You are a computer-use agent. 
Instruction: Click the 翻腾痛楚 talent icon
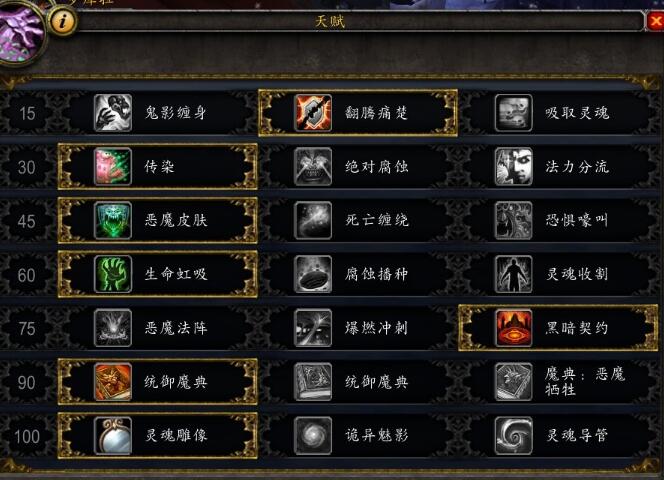point(313,113)
